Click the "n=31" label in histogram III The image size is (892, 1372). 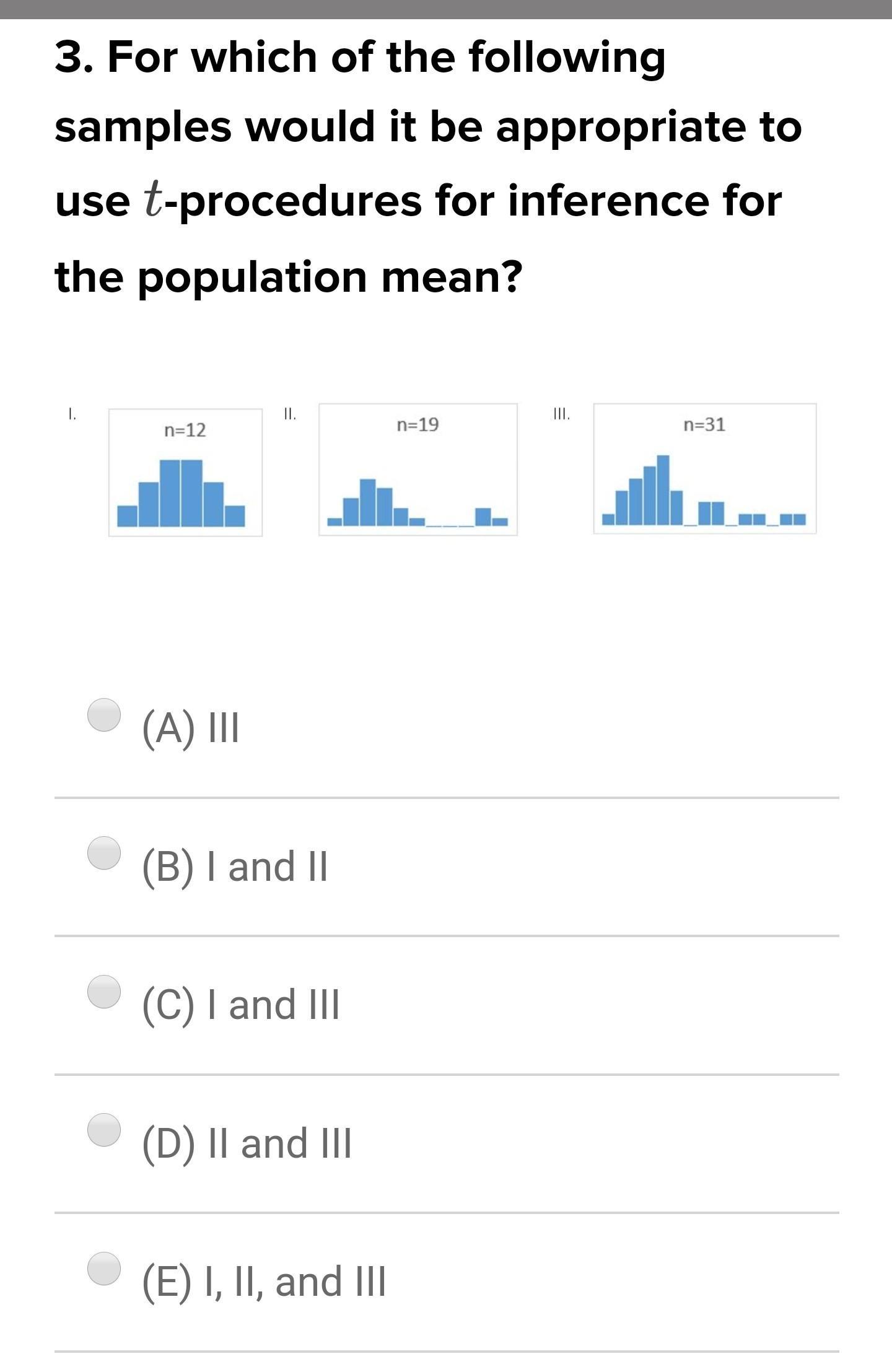[704, 425]
